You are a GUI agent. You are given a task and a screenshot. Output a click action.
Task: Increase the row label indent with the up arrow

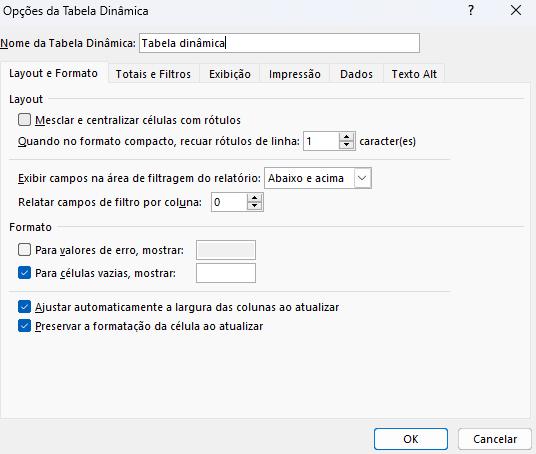pos(347,137)
